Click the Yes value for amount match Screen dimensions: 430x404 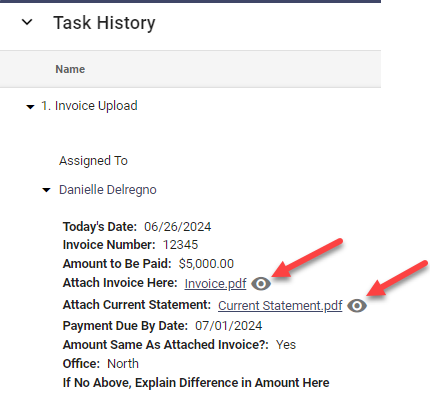click(286, 345)
